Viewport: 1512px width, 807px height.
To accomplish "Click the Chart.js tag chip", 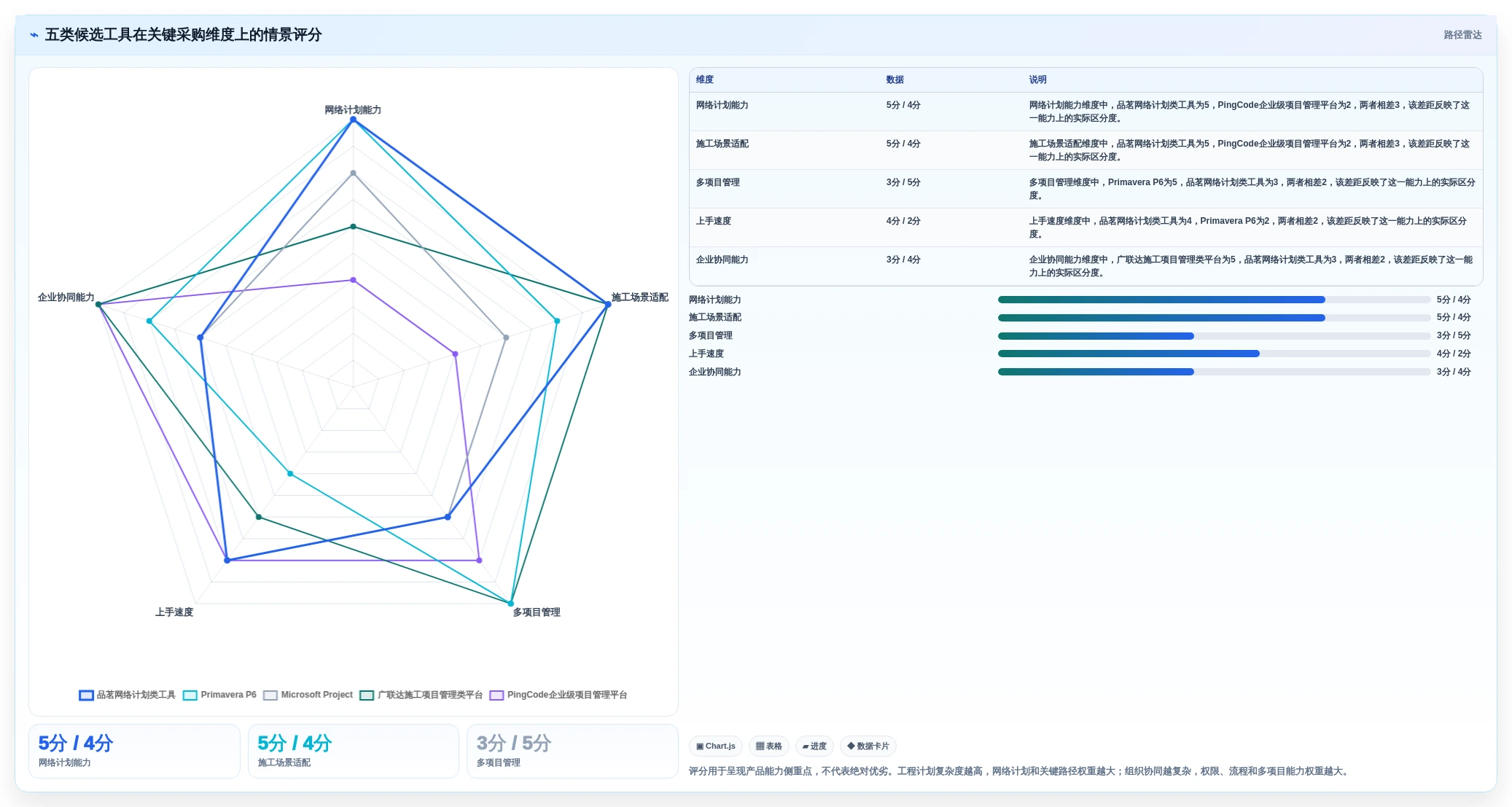I will pyautogui.click(x=716, y=746).
